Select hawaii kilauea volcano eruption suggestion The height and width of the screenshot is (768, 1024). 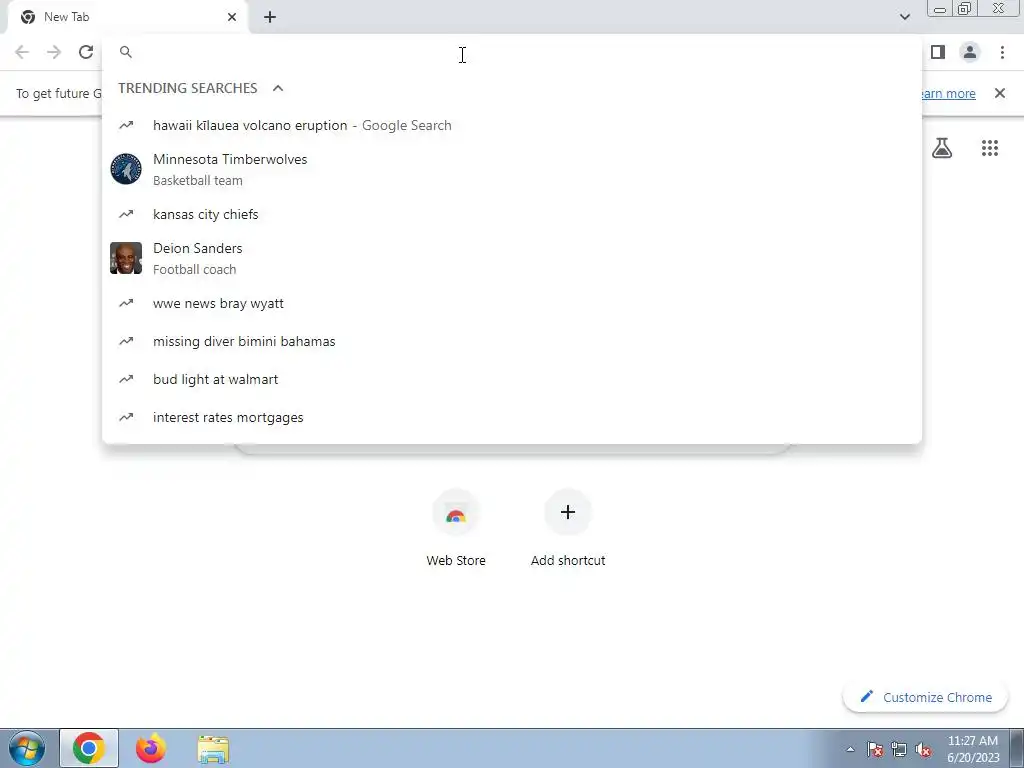(512, 125)
